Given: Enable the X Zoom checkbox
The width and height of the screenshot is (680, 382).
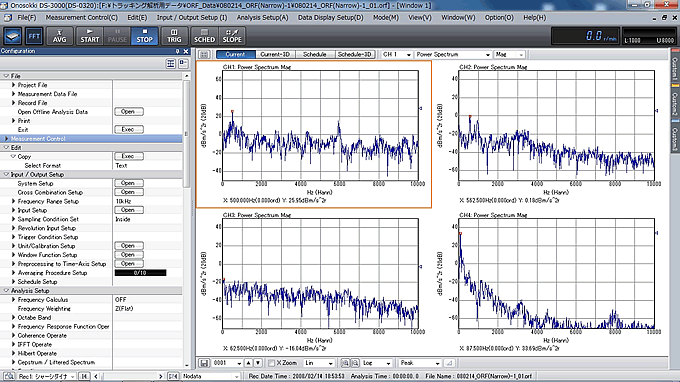Looking at the screenshot, I should (271, 363).
